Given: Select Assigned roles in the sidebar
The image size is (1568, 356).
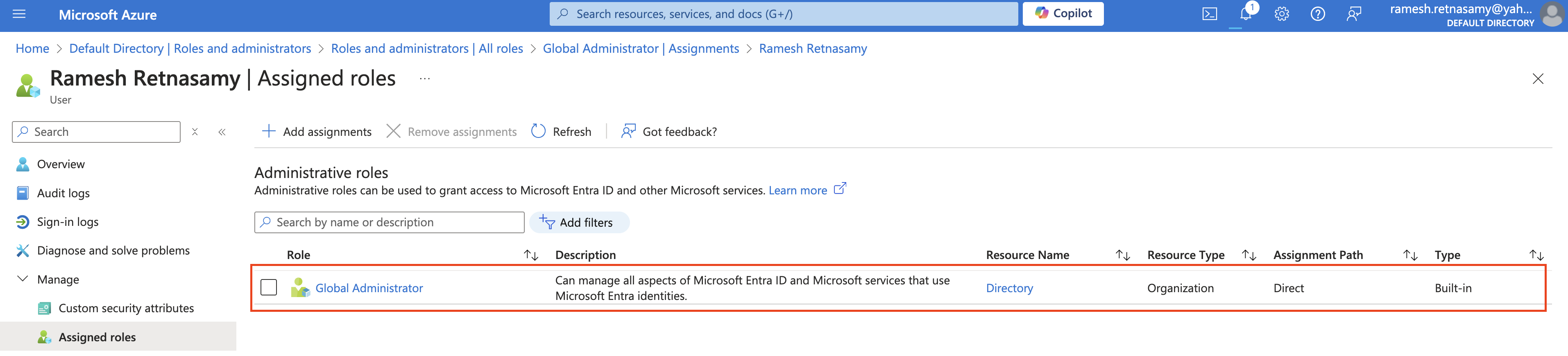Looking at the screenshot, I should [118, 337].
